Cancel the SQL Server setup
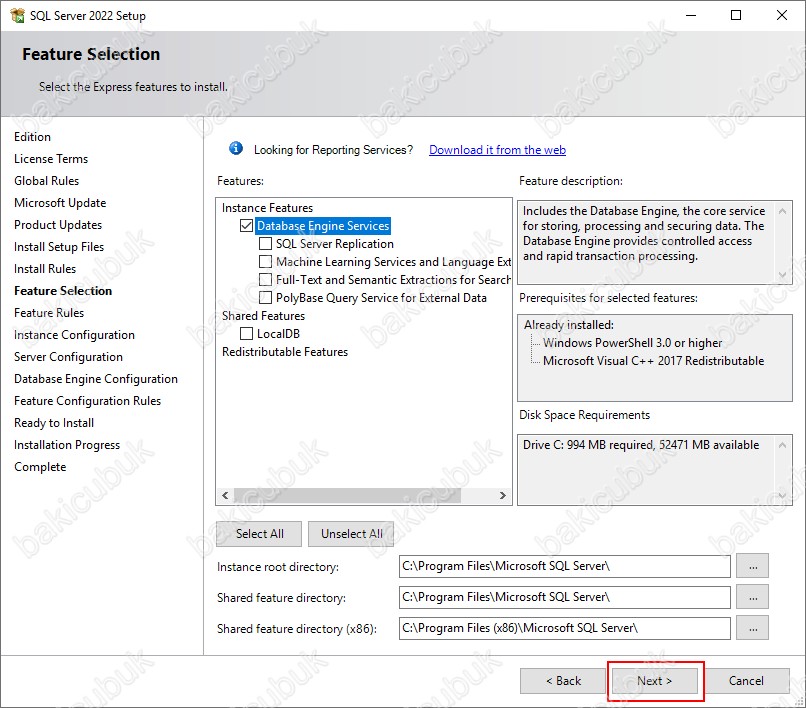 point(746,681)
